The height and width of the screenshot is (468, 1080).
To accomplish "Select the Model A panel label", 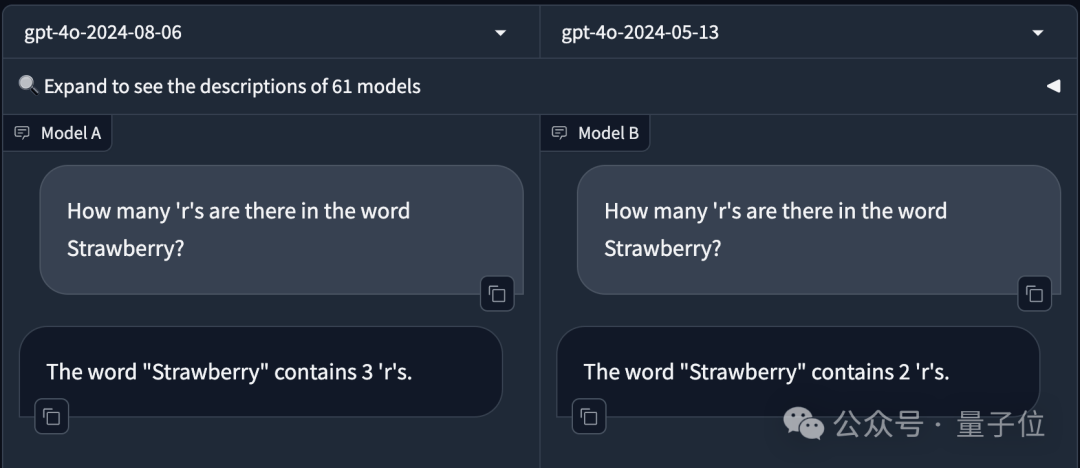I will coord(70,133).
